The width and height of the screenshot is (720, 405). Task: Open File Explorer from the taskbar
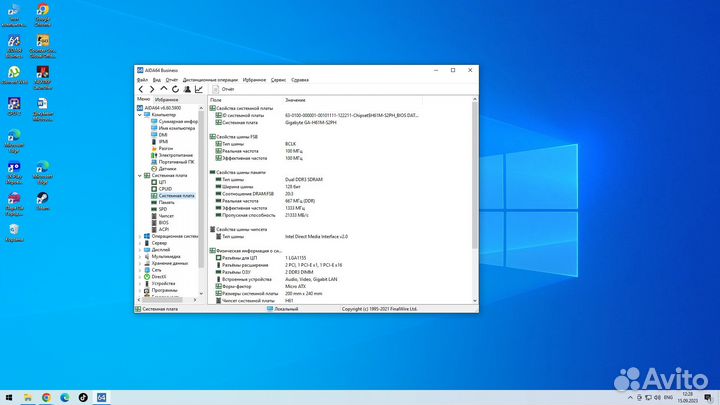(x=28, y=398)
